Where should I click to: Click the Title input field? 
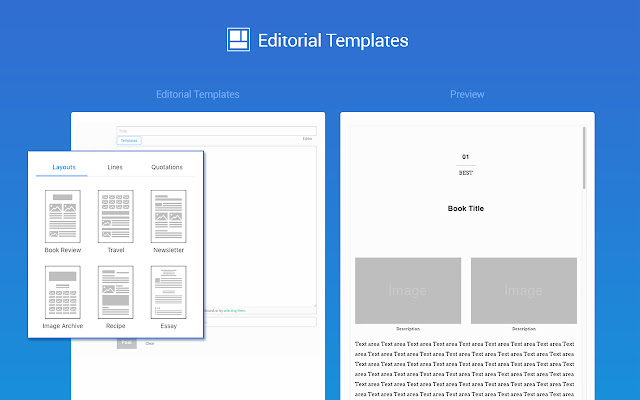tap(217, 131)
